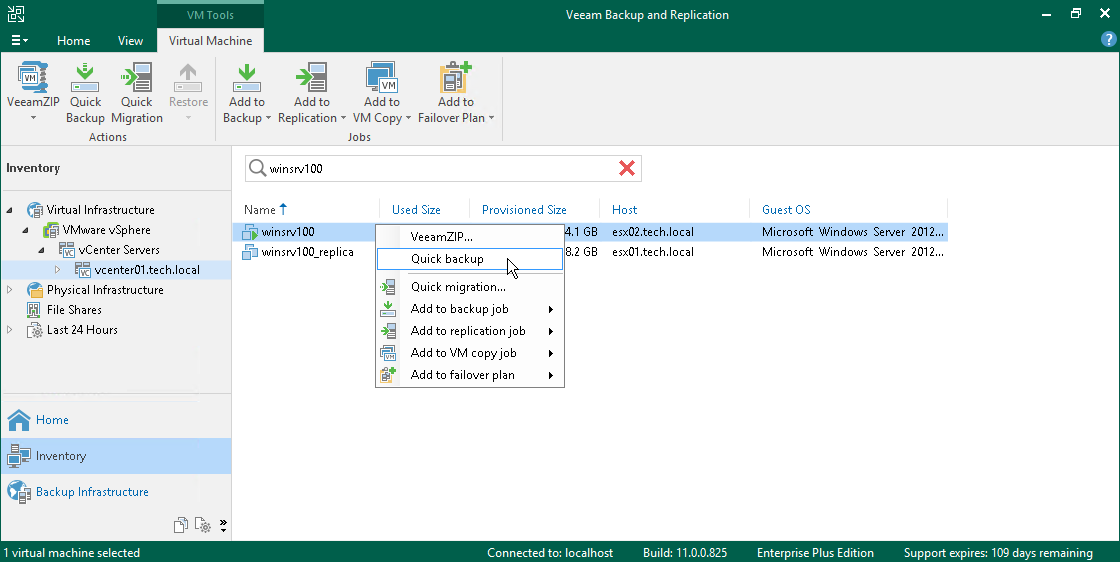The width and height of the screenshot is (1120, 562).
Task: Clear search with the red X icon
Action: (x=627, y=169)
